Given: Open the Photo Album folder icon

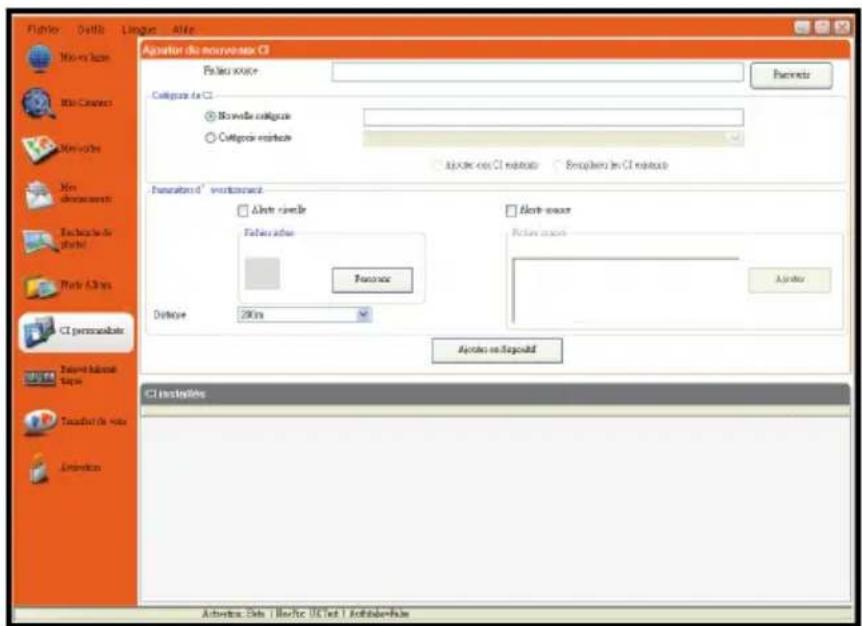Looking at the screenshot, I should (x=40, y=286).
